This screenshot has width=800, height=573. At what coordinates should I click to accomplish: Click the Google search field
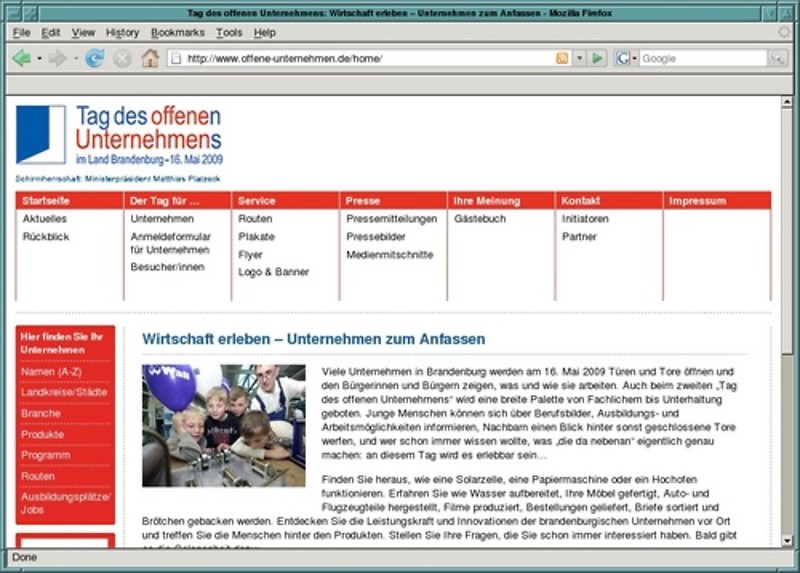[703, 58]
